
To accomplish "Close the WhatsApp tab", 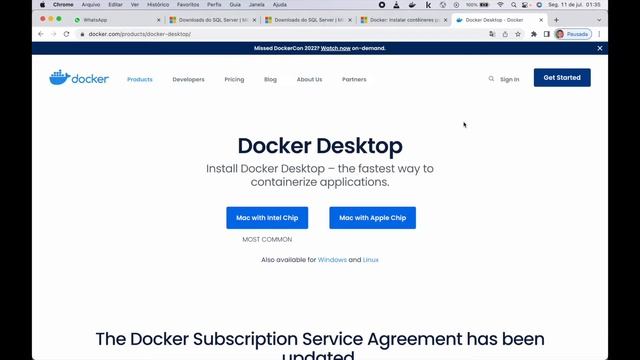I will pos(159,20).
